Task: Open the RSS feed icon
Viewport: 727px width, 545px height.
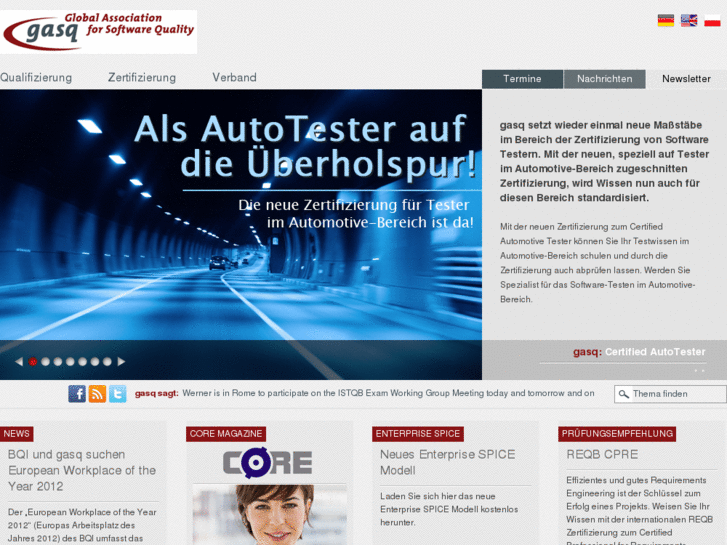Action: pyautogui.click(x=97, y=394)
